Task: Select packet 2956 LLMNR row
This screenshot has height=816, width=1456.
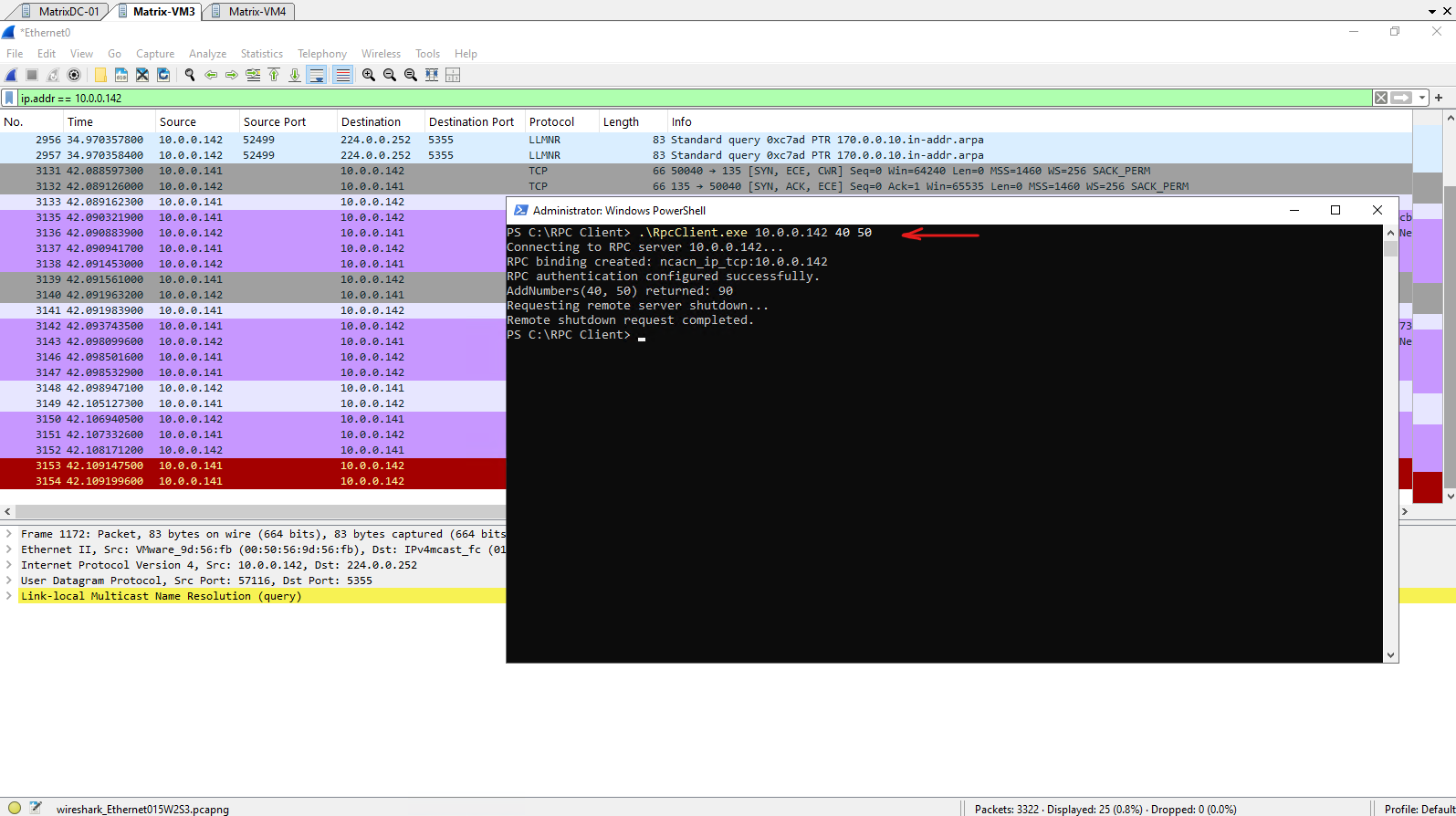Action: (706, 140)
